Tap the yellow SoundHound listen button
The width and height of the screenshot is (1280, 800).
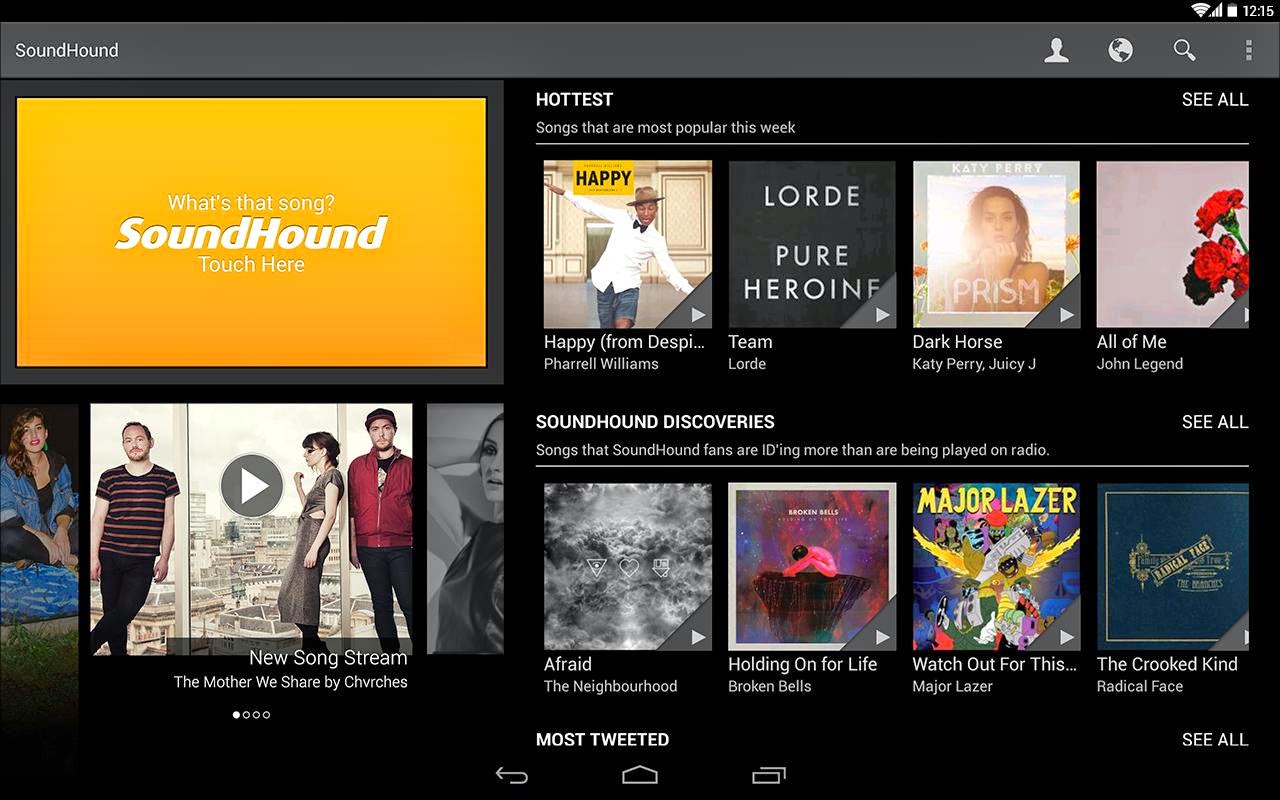click(251, 232)
